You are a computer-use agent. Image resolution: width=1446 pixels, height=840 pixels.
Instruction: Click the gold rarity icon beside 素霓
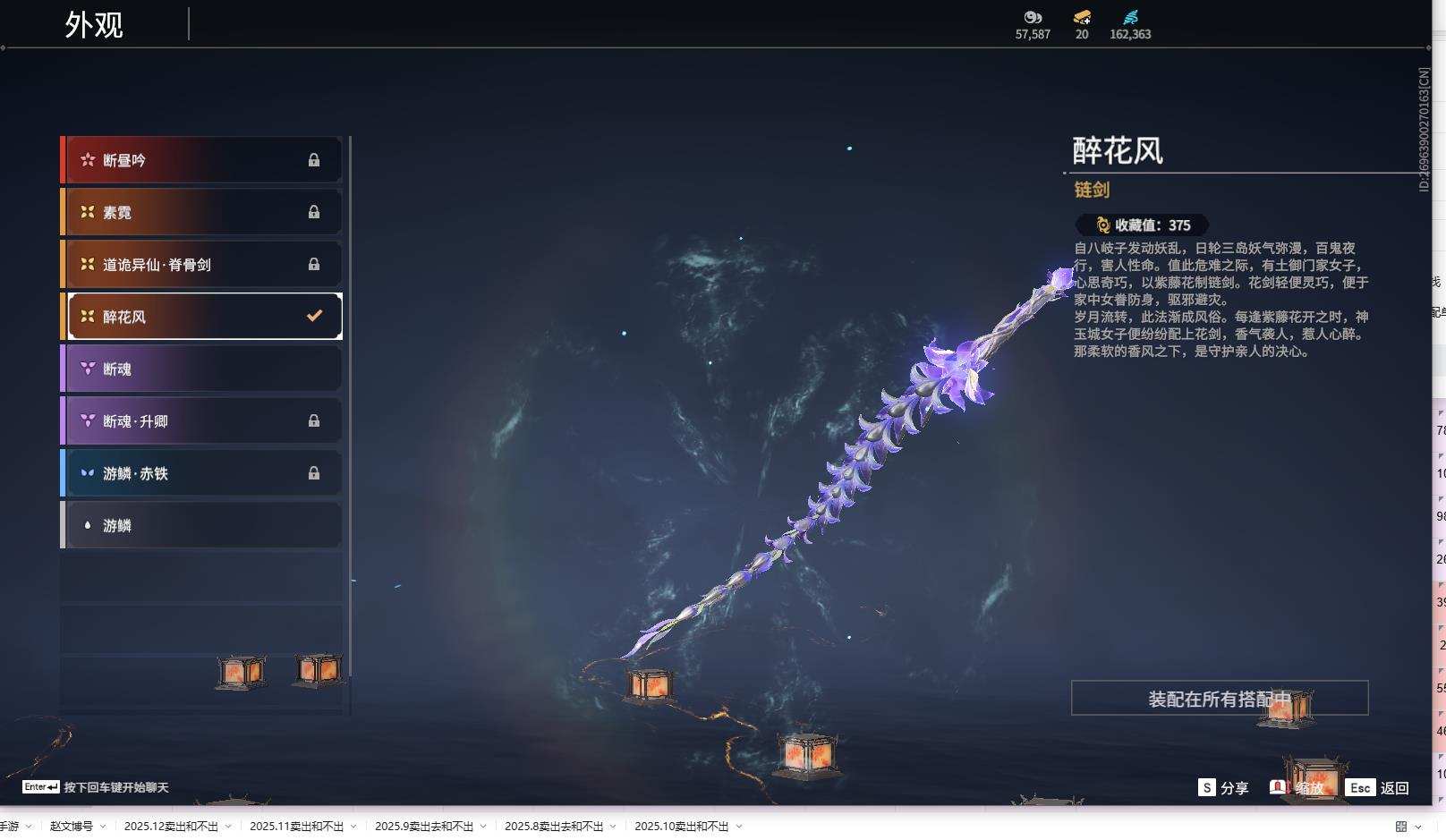point(88,212)
